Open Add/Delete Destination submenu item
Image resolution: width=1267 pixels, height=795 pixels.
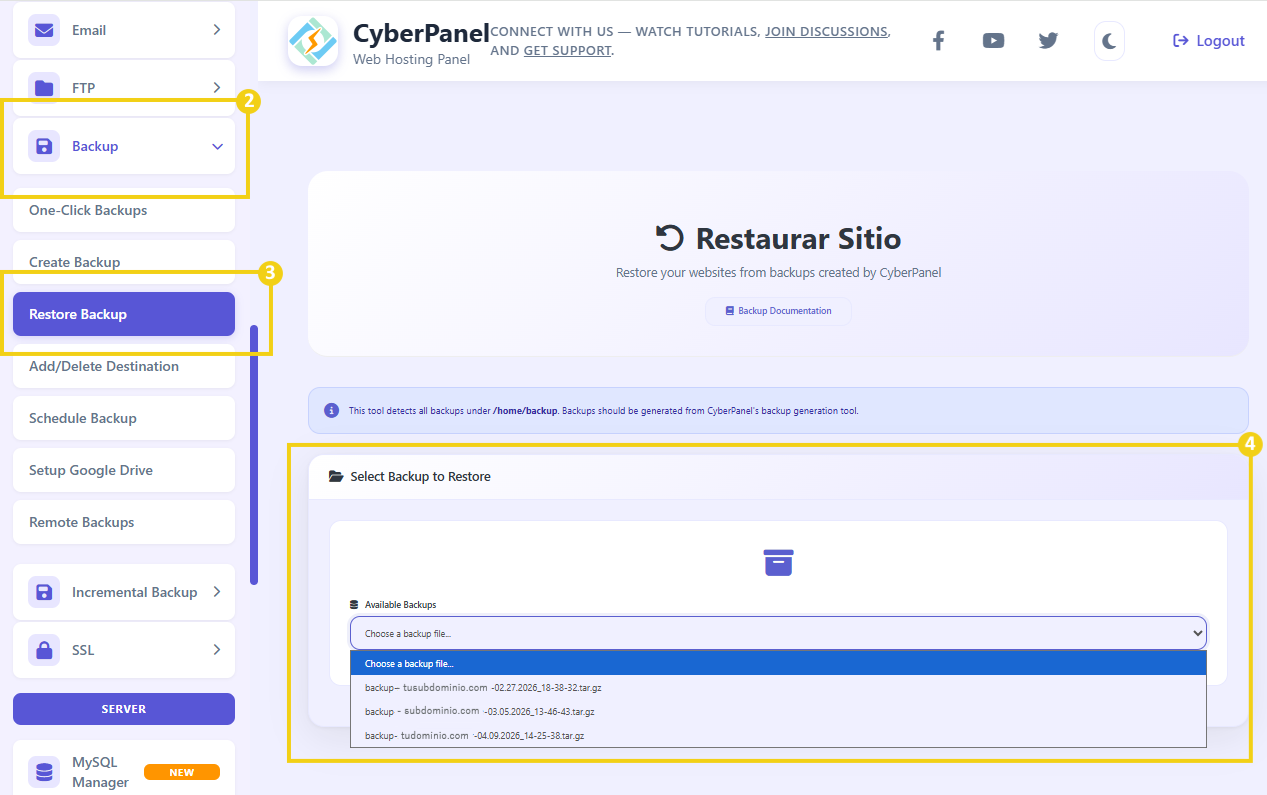(124, 366)
